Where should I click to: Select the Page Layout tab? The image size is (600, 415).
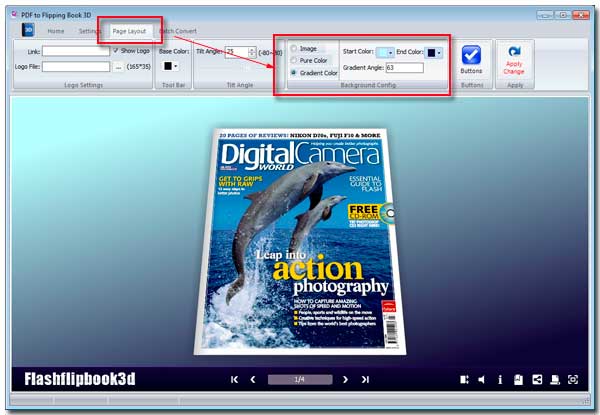pyautogui.click(x=129, y=31)
